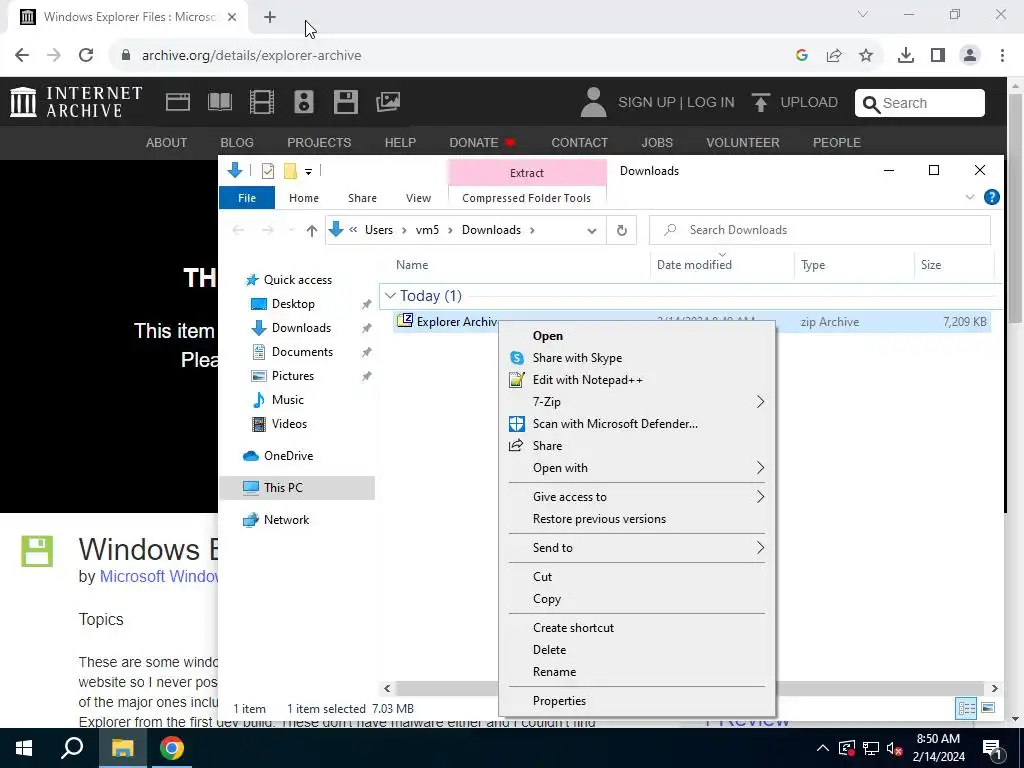
Task: Refresh the Downloads folder view
Action: [622, 231]
